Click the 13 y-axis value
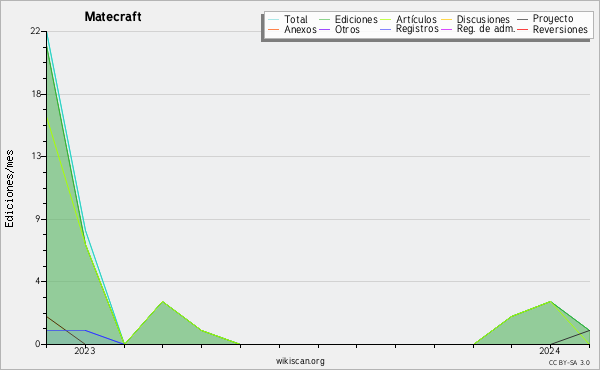 tap(36, 156)
